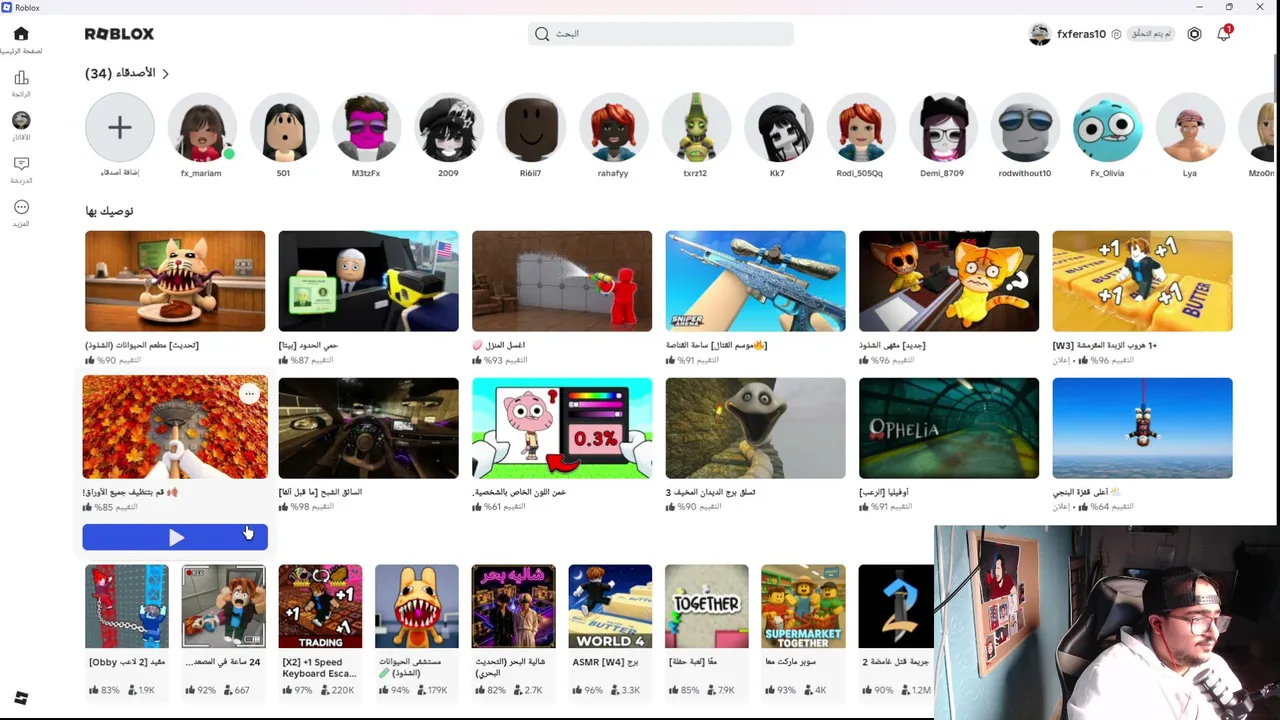
Task: Click the Add Friends plus button
Action: click(x=120, y=127)
